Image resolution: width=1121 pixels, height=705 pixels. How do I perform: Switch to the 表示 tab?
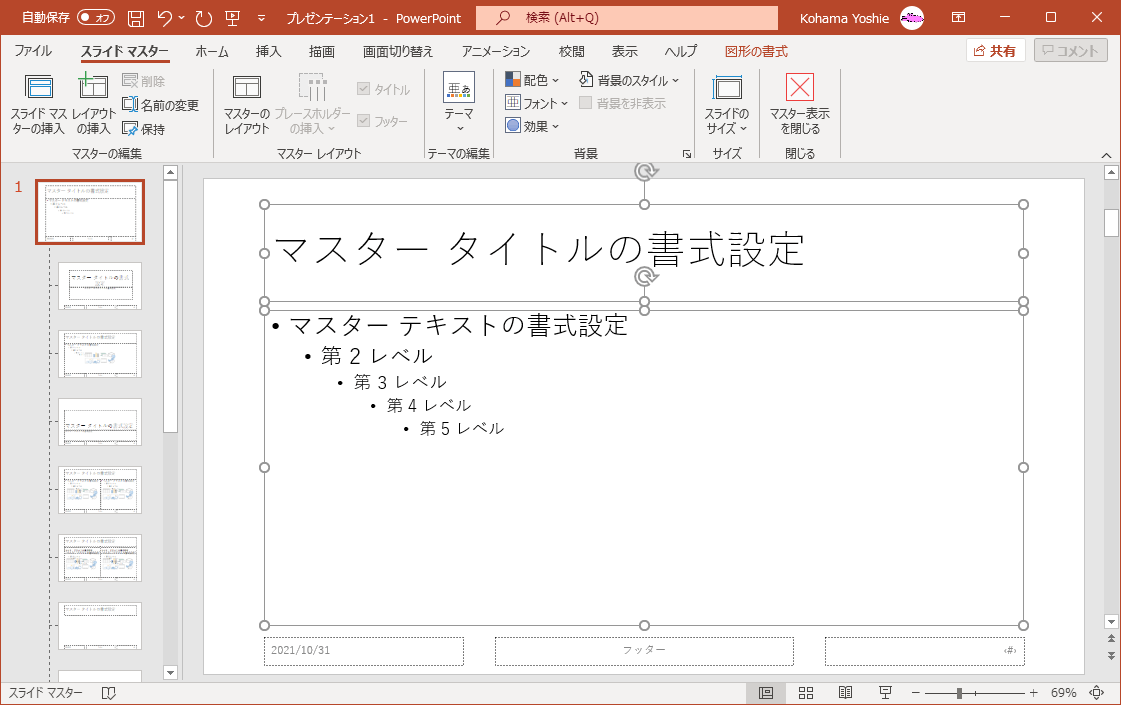tap(624, 51)
